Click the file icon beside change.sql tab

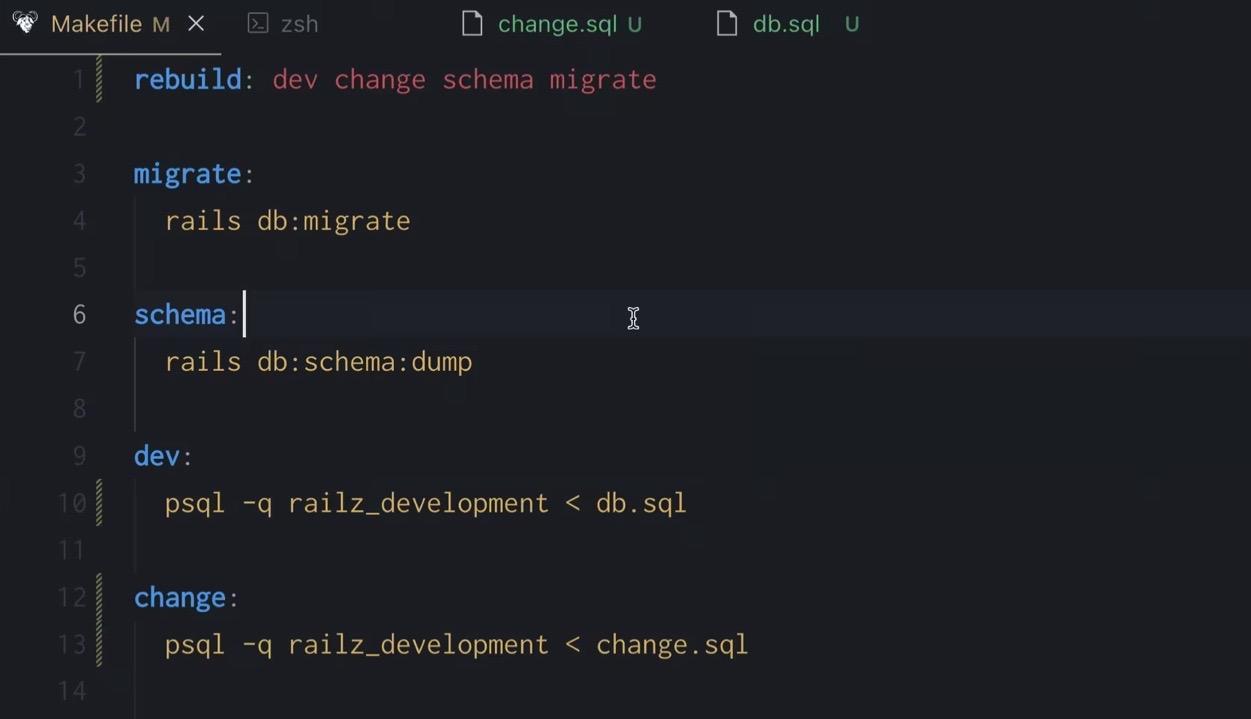(x=472, y=24)
